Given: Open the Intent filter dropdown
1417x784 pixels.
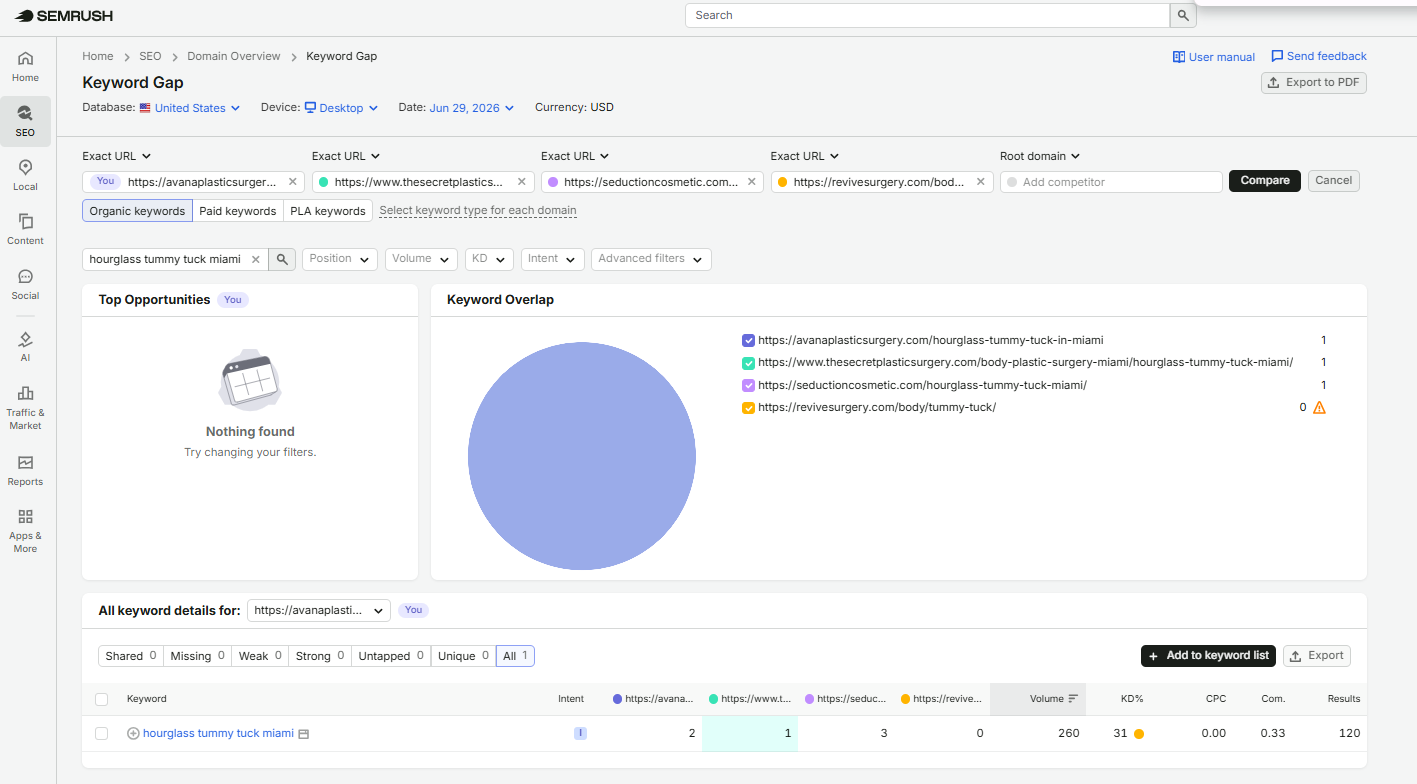Looking at the screenshot, I should (552, 259).
